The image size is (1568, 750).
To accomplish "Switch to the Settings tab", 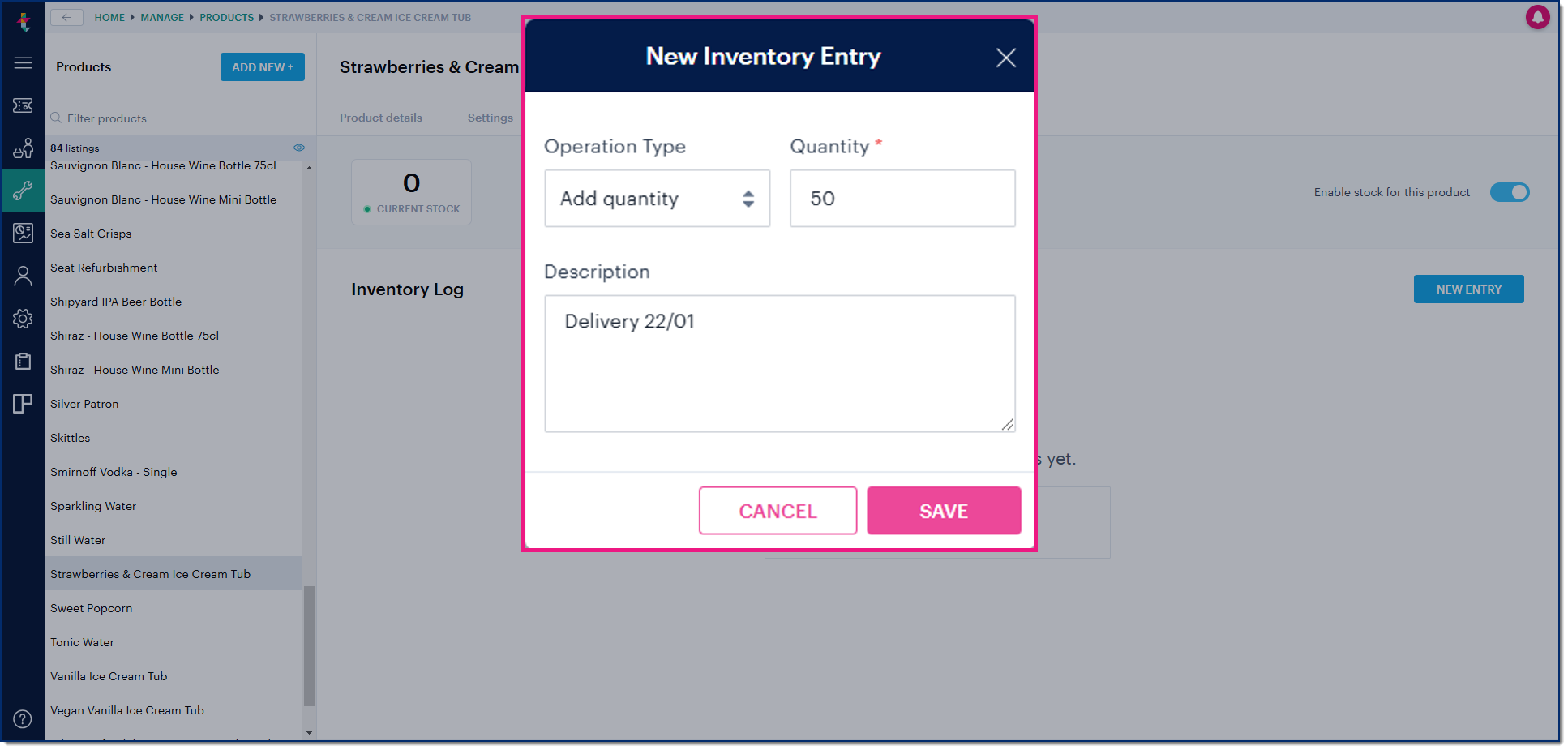I will [x=490, y=118].
